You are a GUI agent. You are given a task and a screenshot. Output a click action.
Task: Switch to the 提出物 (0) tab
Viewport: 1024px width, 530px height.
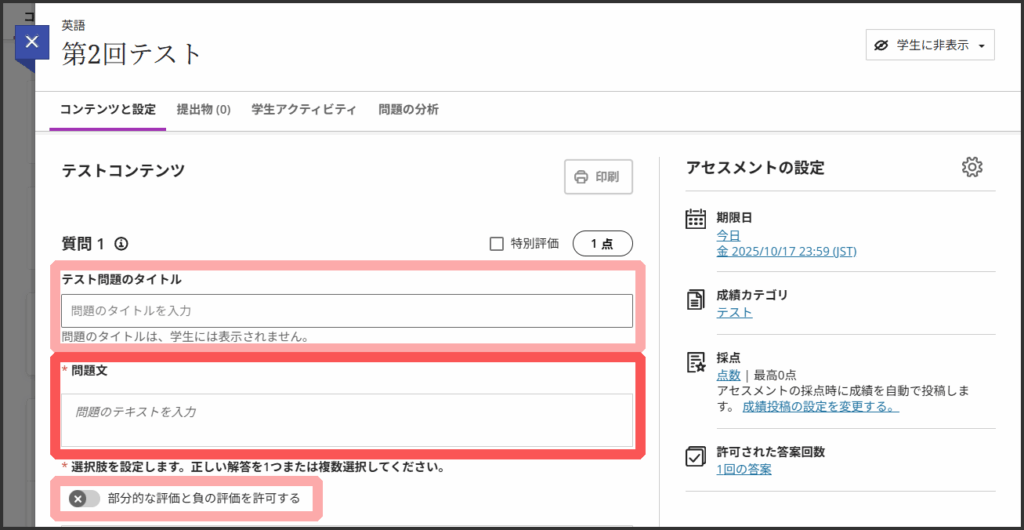(x=203, y=109)
